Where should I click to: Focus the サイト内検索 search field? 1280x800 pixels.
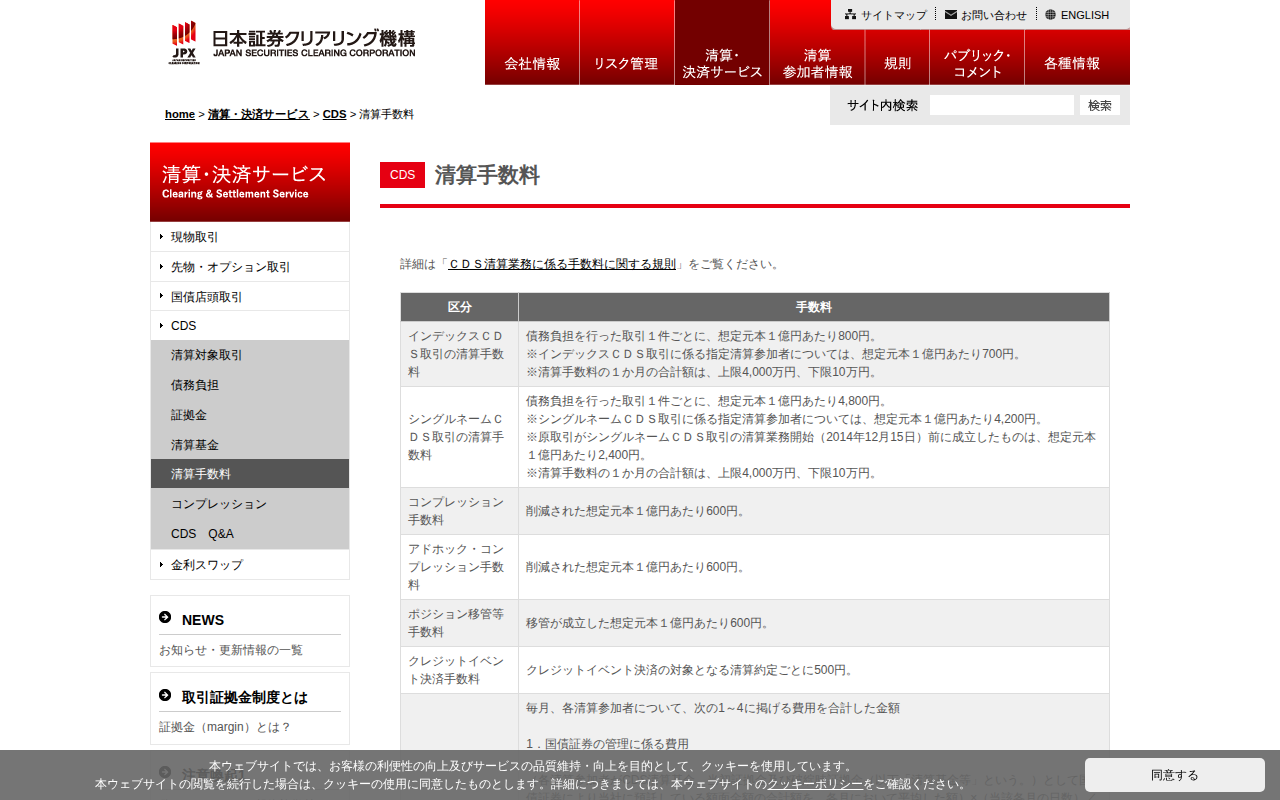[1002, 105]
